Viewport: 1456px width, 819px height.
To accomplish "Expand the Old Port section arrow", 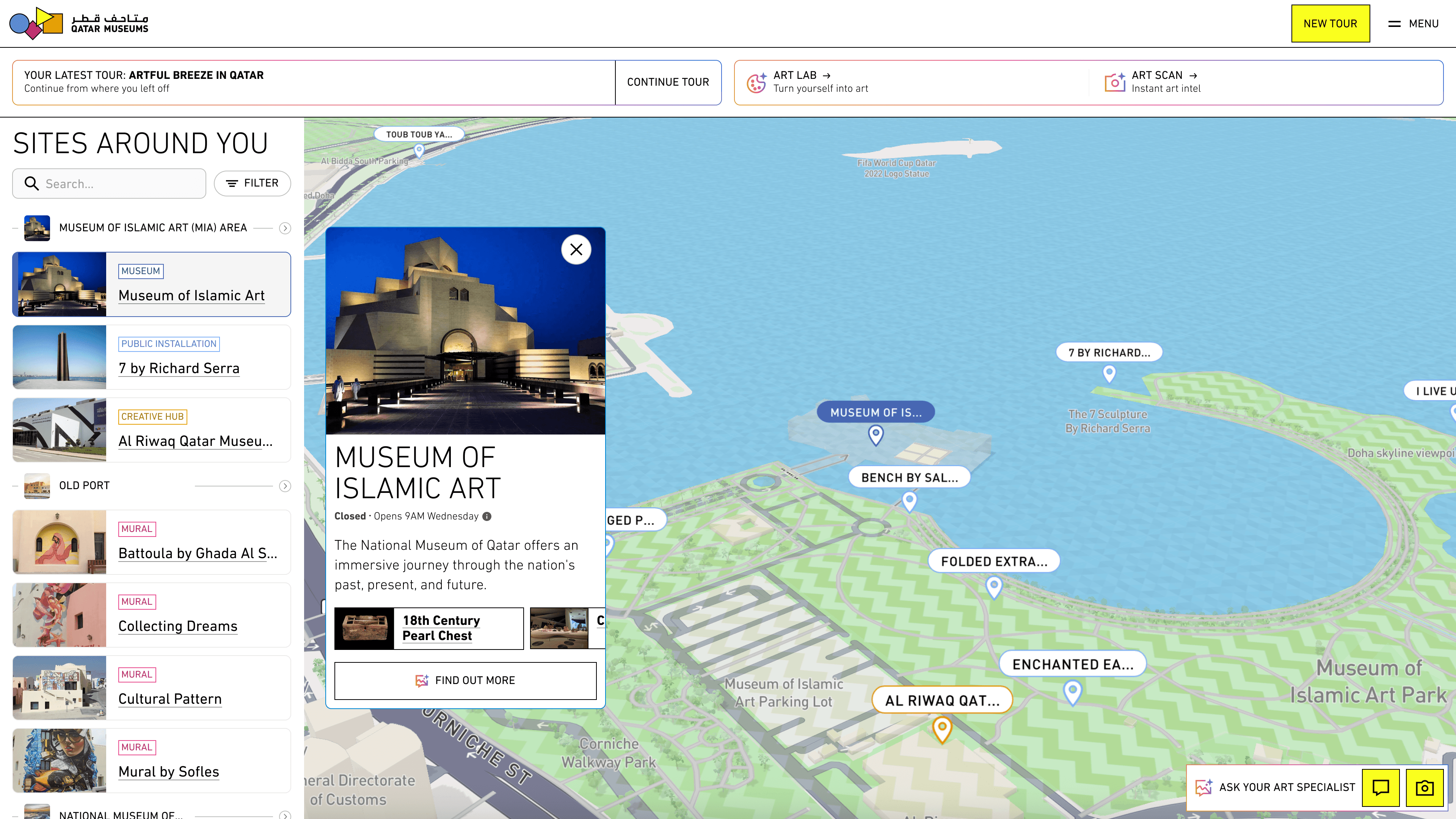I will 285,486.
